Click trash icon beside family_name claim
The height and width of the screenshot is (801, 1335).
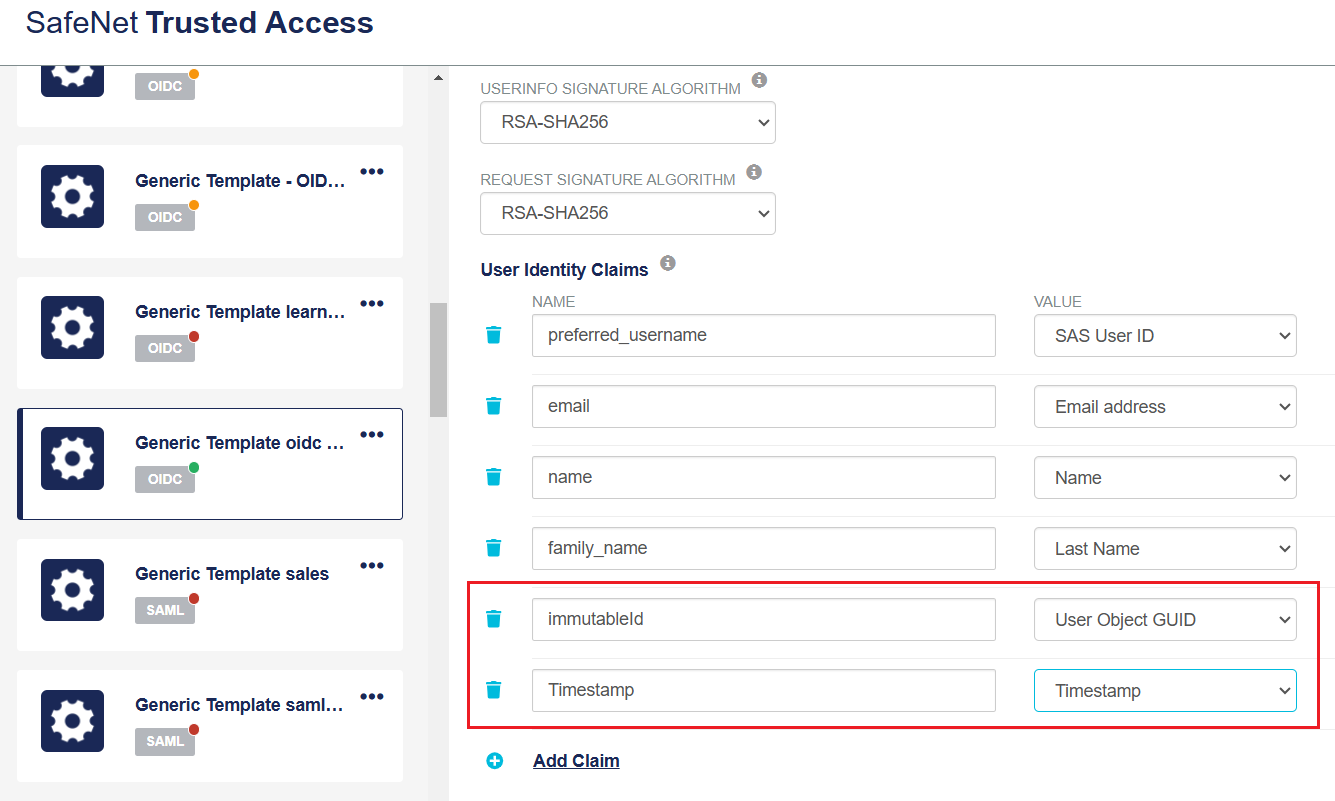click(x=493, y=548)
